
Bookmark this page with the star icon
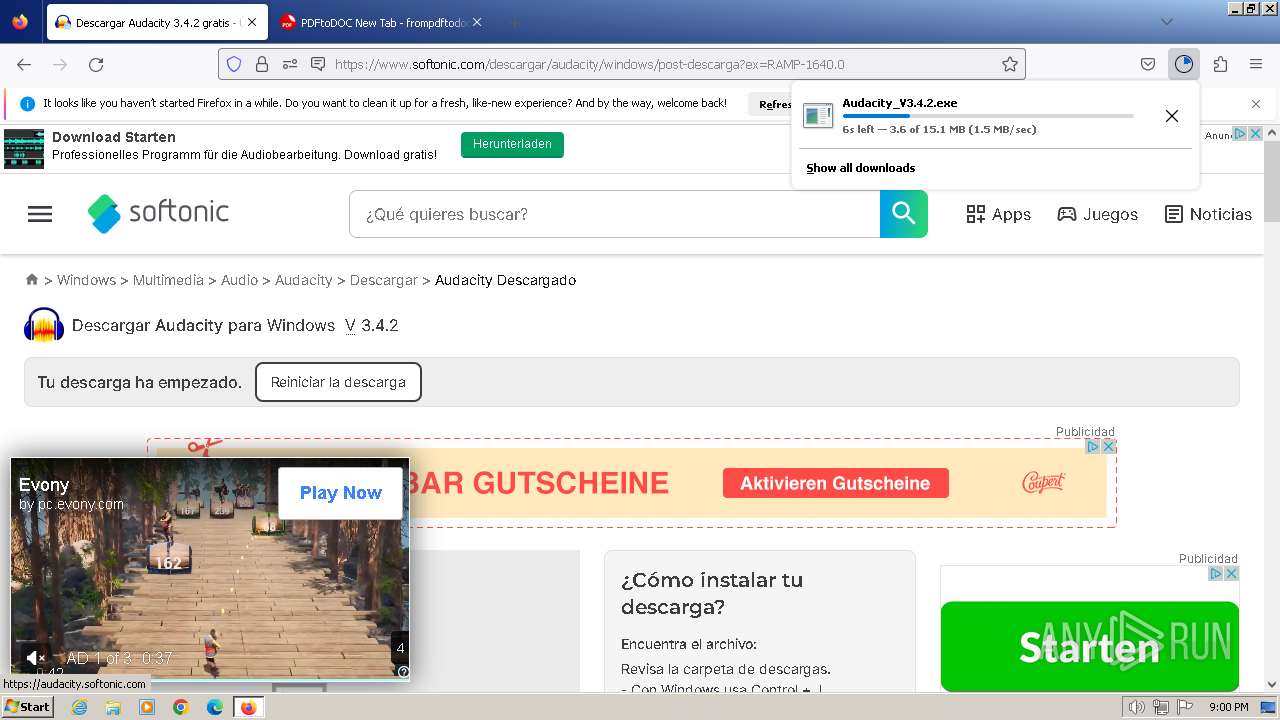click(1010, 64)
